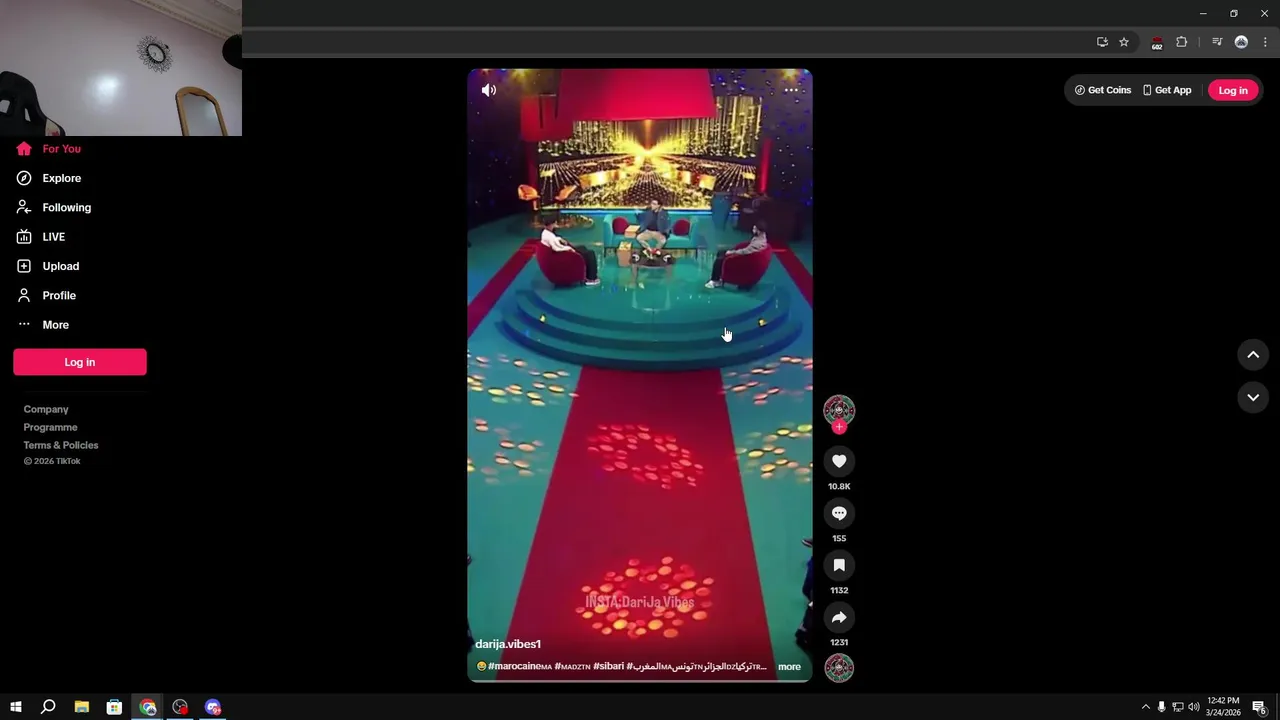Open the Chrome profile avatar
Image resolution: width=1280 pixels, height=720 pixels.
coord(1241,42)
